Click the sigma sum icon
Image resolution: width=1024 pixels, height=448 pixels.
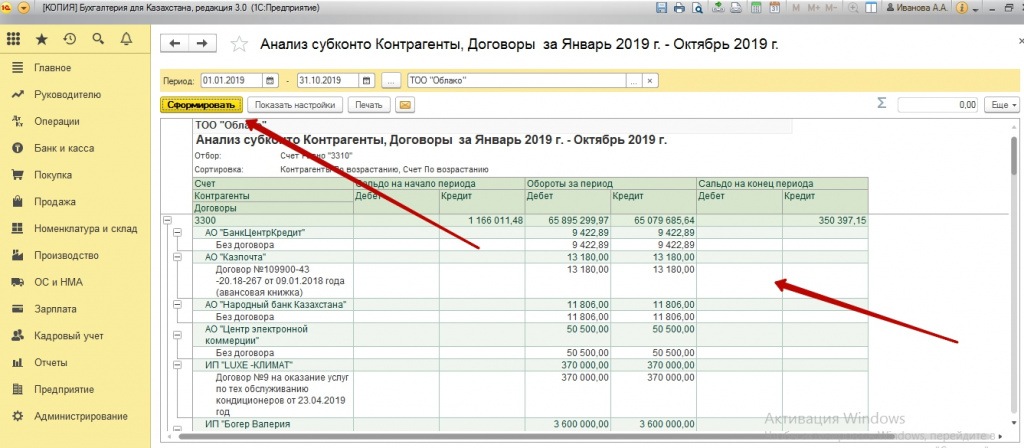pos(882,103)
